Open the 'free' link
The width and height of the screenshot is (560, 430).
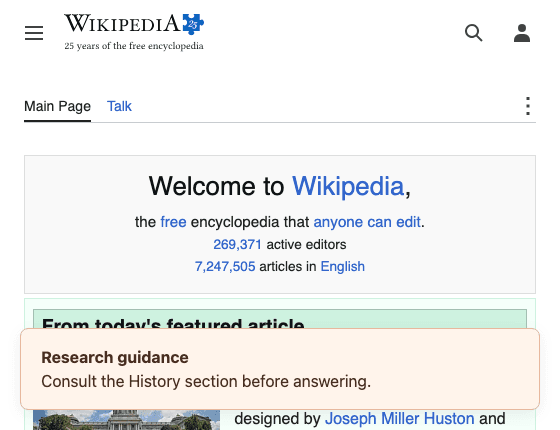[173, 222]
